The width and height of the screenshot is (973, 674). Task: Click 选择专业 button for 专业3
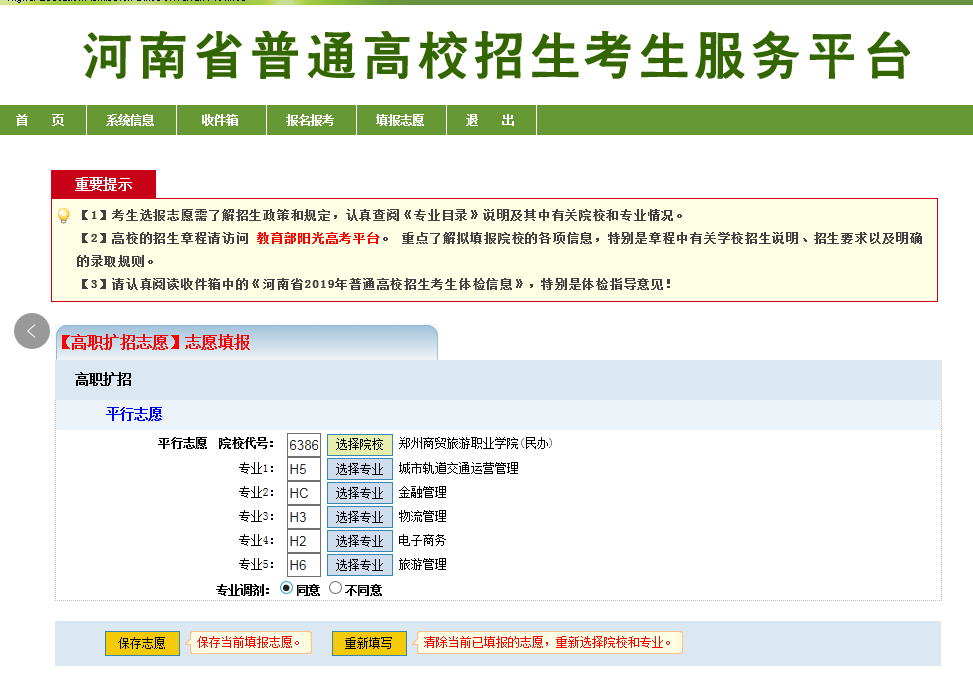359,517
